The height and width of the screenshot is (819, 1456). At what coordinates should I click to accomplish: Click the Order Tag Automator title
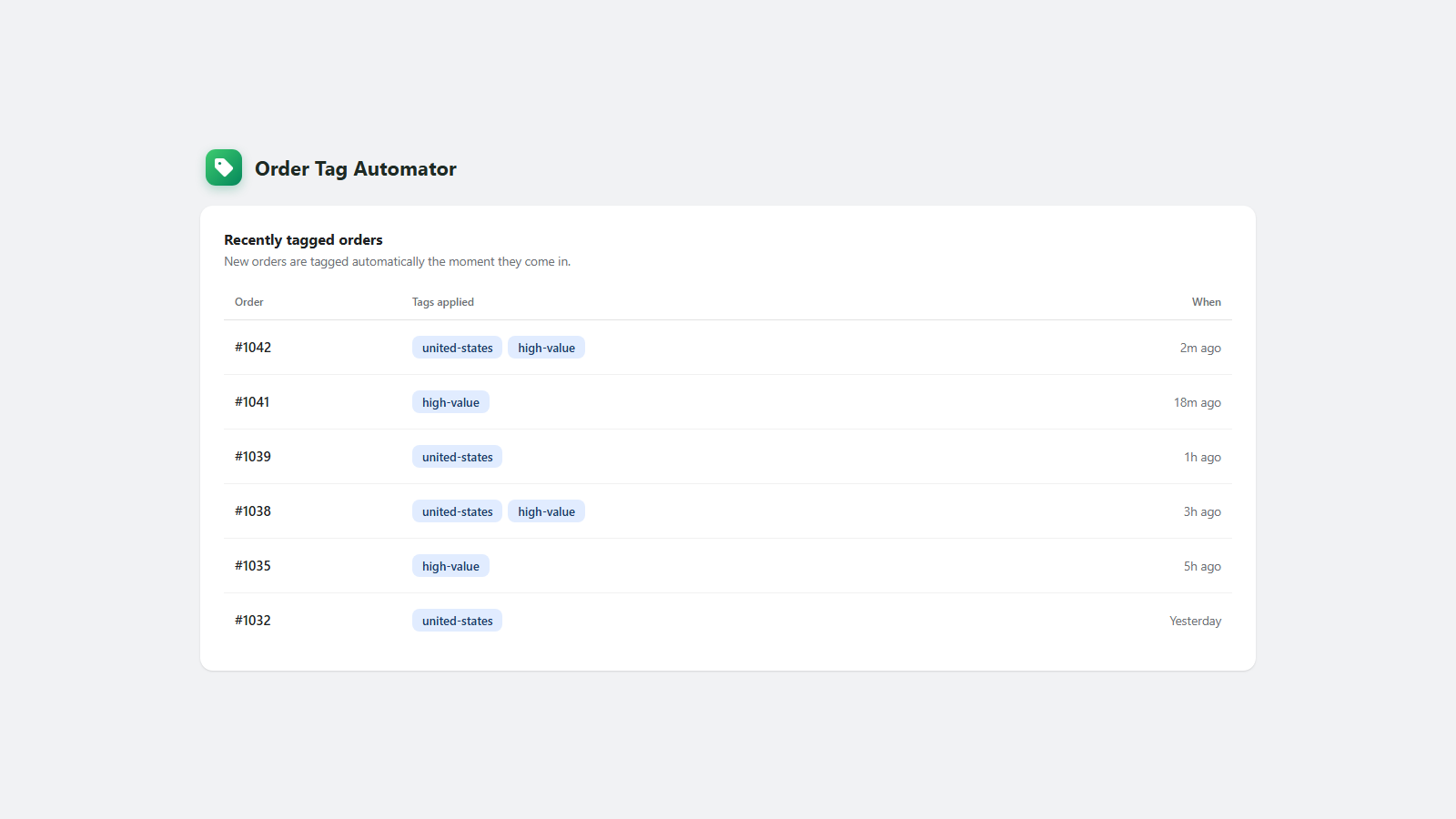[x=355, y=168]
